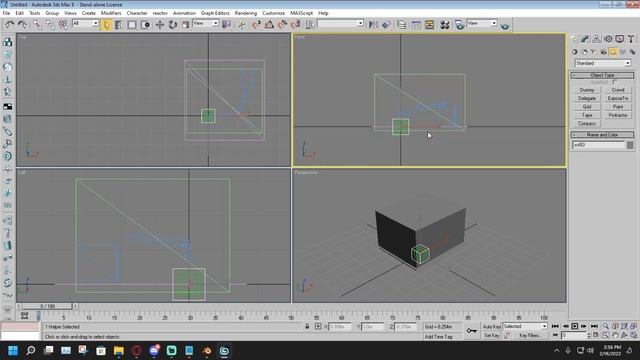Switch to the Modify command panel tab
The width and height of the screenshot is (640, 360).
[585, 39]
